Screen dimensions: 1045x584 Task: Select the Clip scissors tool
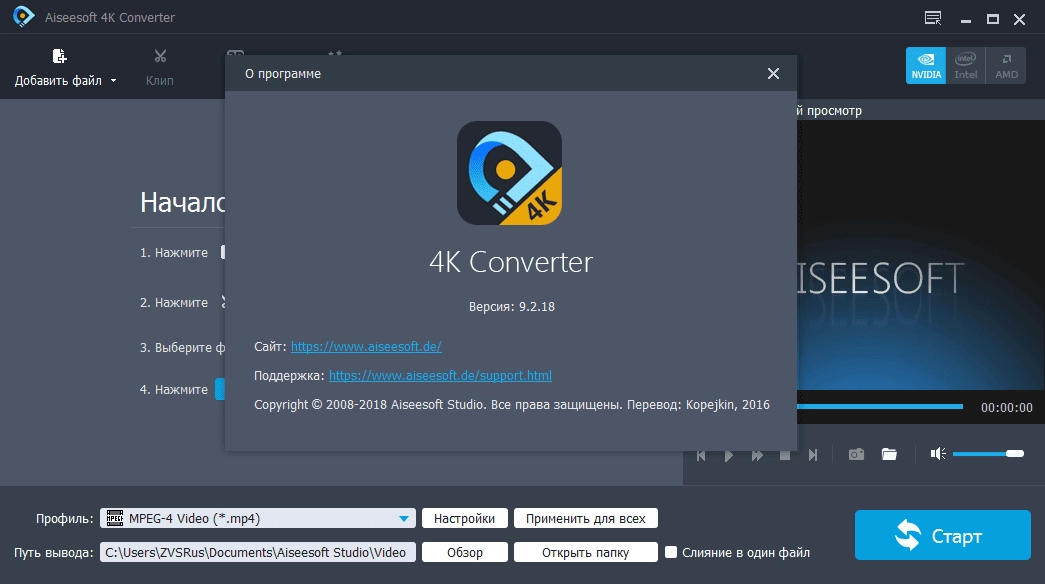160,56
